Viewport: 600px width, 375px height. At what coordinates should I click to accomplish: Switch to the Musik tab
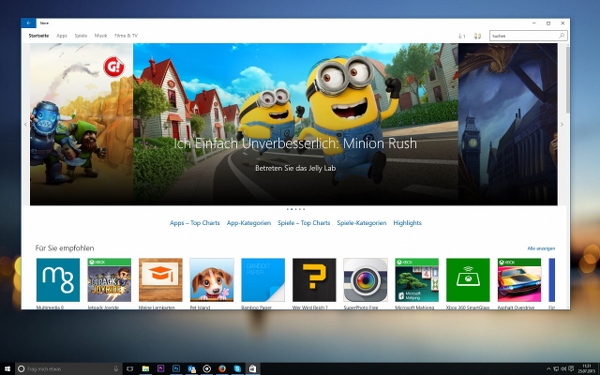[101, 36]
